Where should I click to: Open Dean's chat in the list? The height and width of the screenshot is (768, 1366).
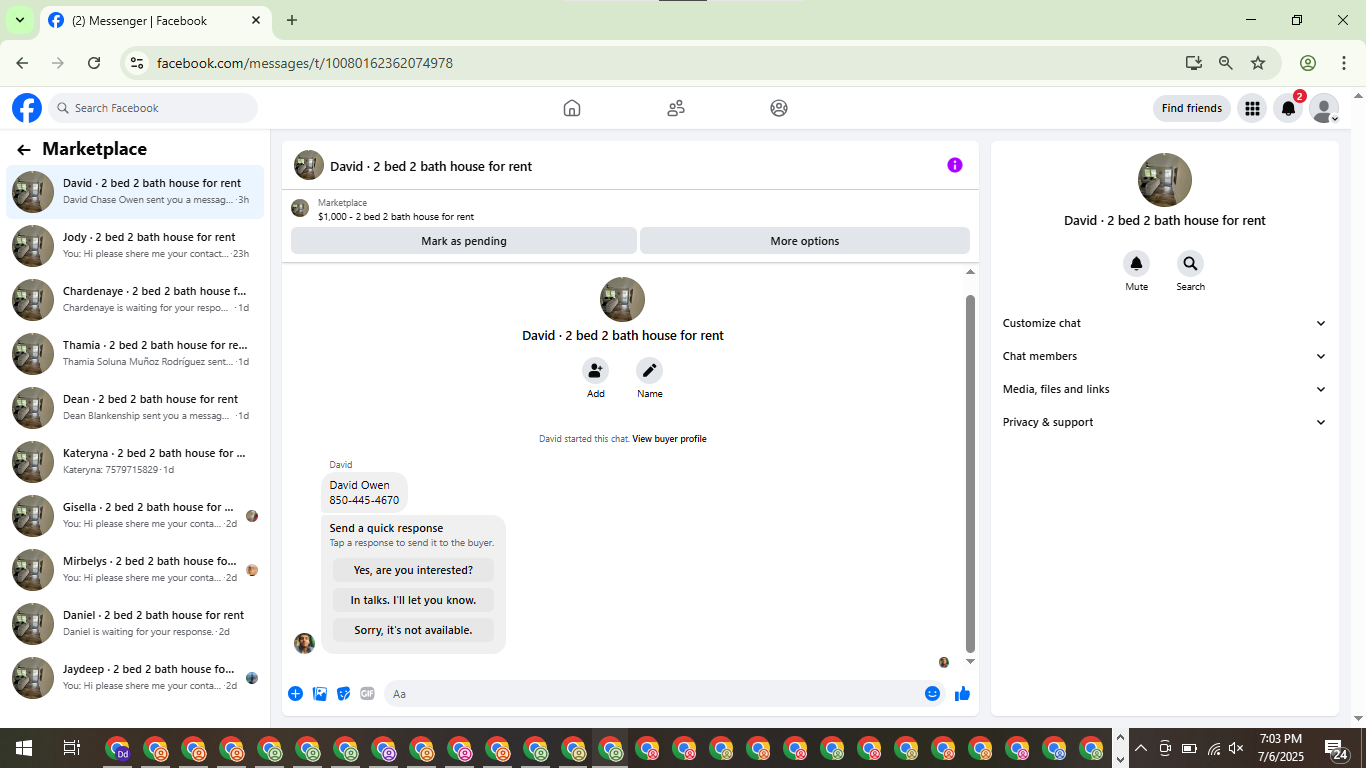135,408
